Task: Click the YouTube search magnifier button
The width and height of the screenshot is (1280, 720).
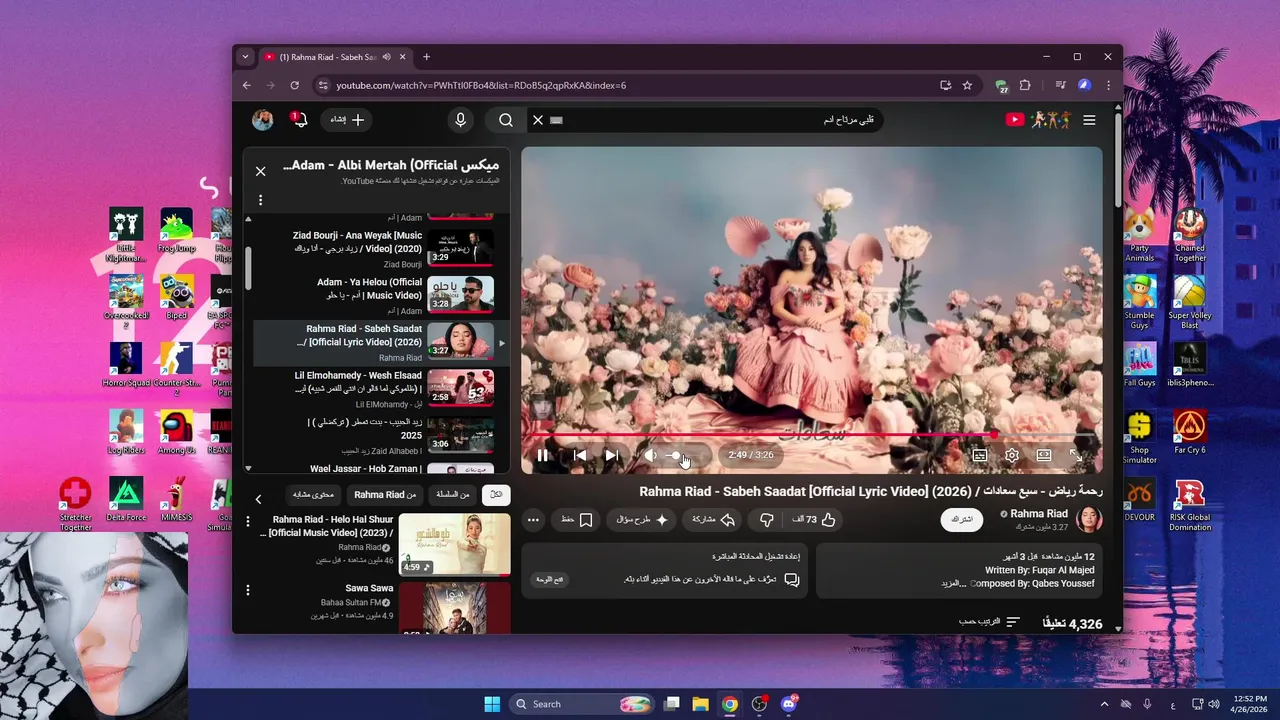Action: [506, 120]
